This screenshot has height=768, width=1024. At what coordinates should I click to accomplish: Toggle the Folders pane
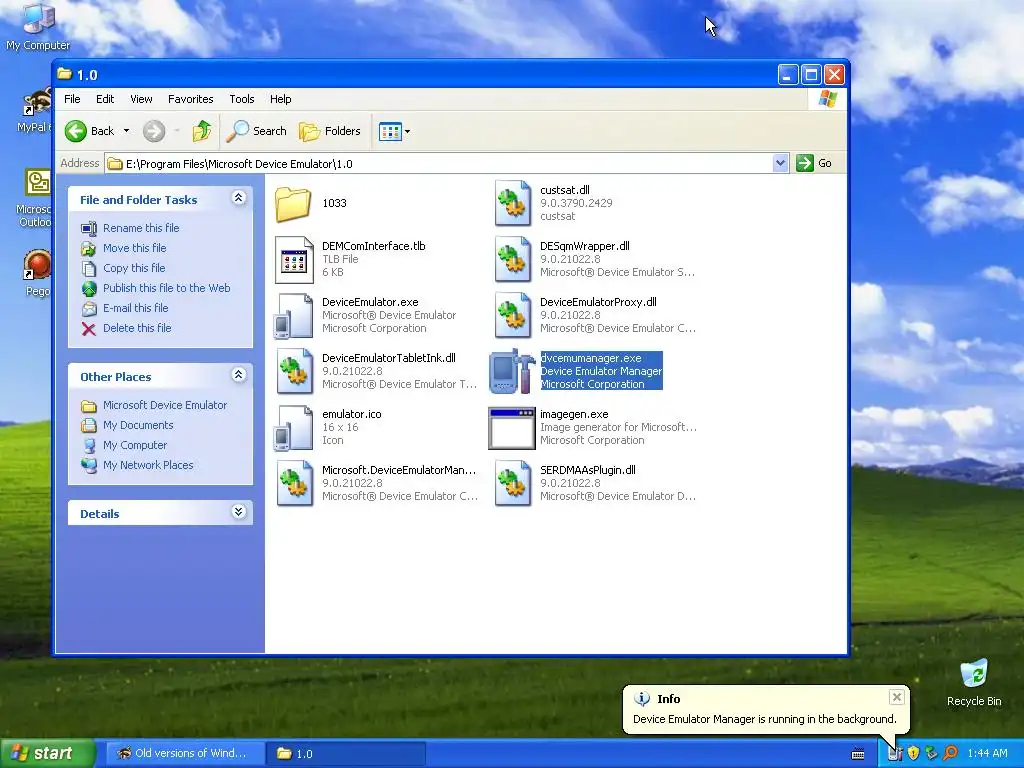tap(330, 131)
